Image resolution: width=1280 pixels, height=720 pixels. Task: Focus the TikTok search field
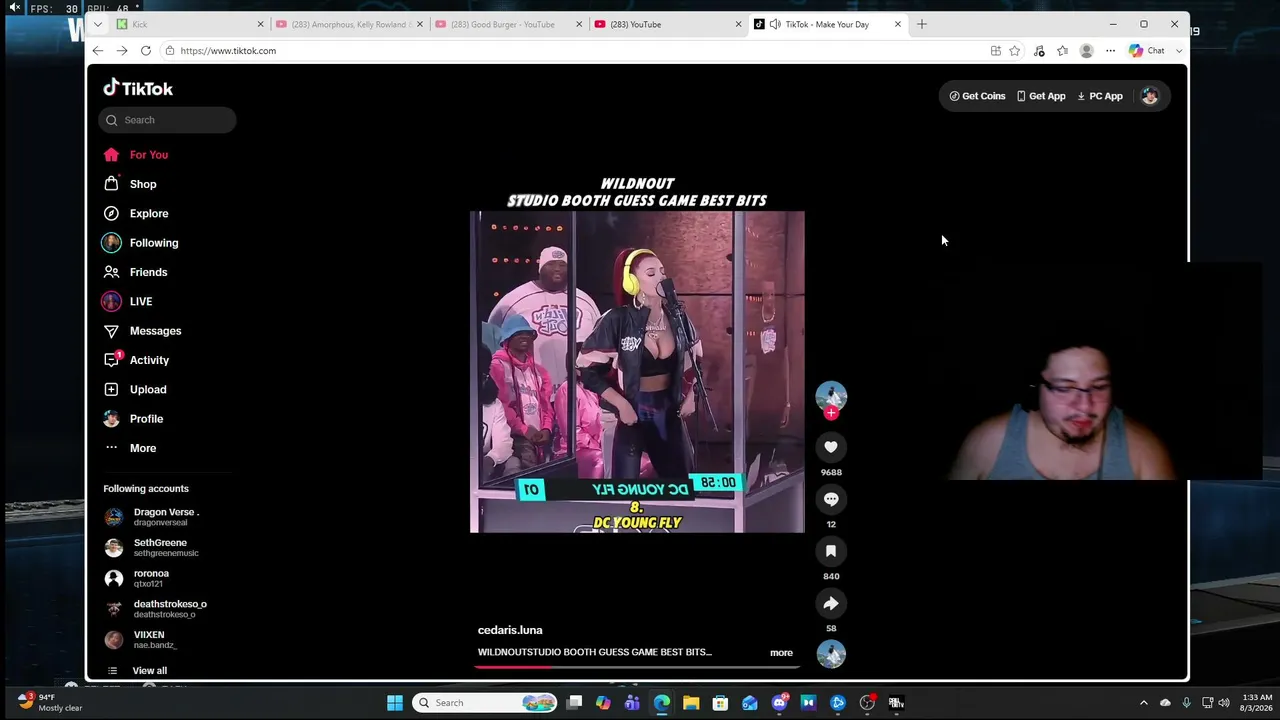point(167,120)
